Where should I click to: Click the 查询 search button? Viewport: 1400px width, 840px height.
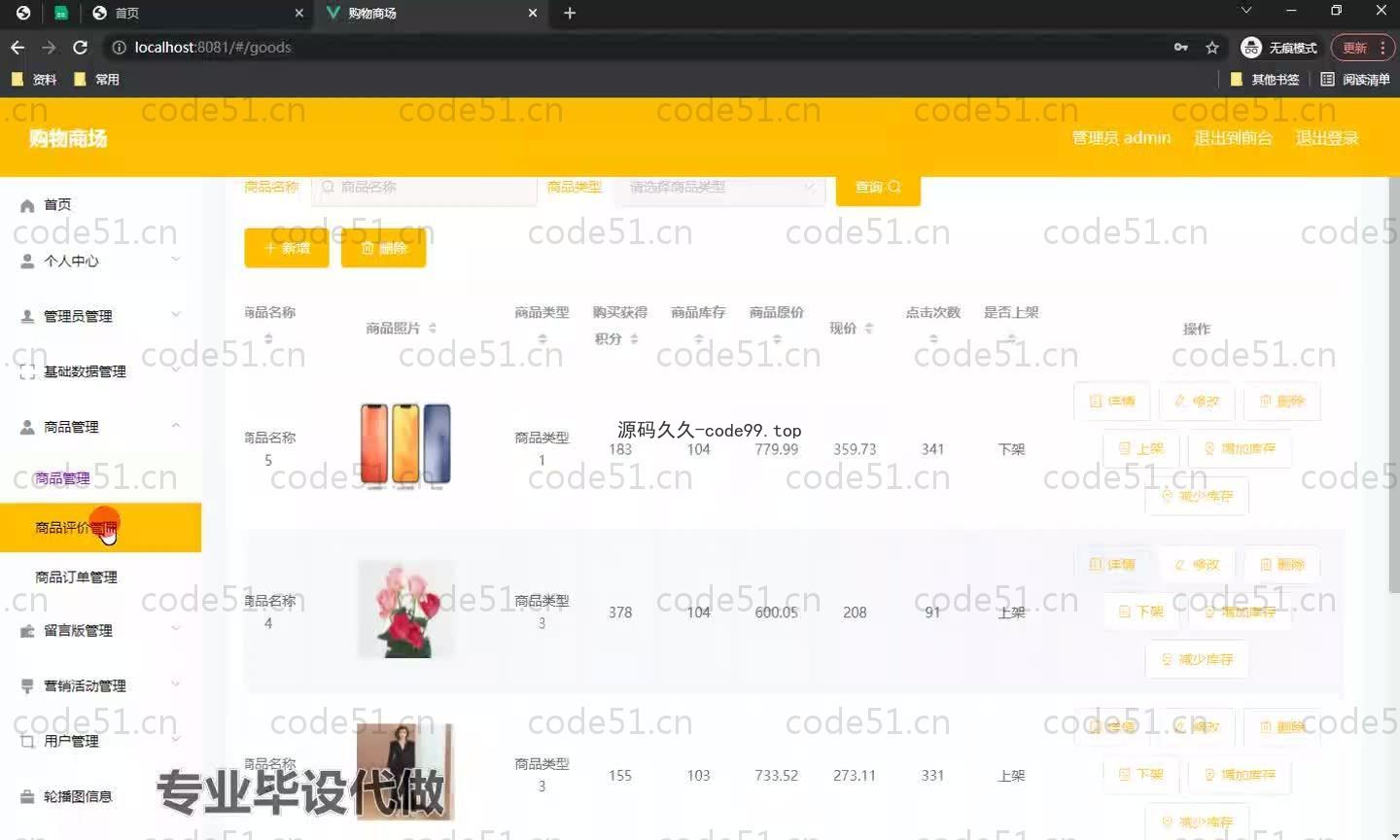click(878, 188)
